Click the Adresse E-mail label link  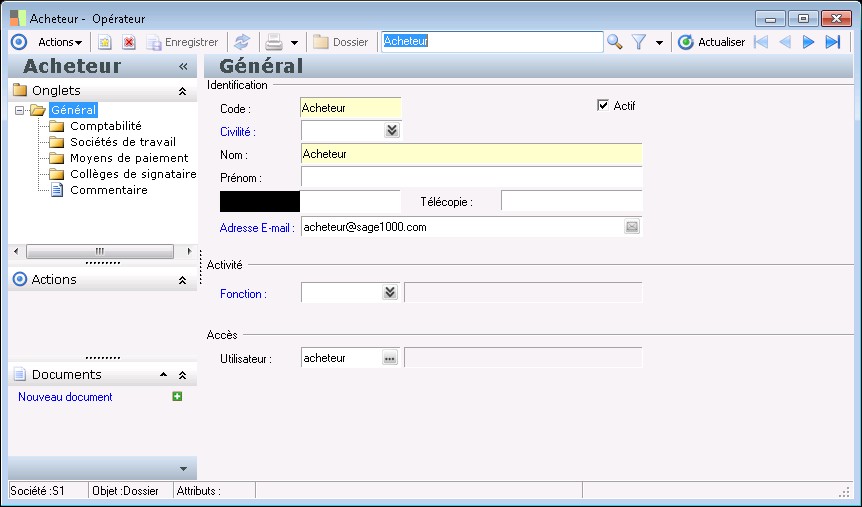[x=257, y=228]
